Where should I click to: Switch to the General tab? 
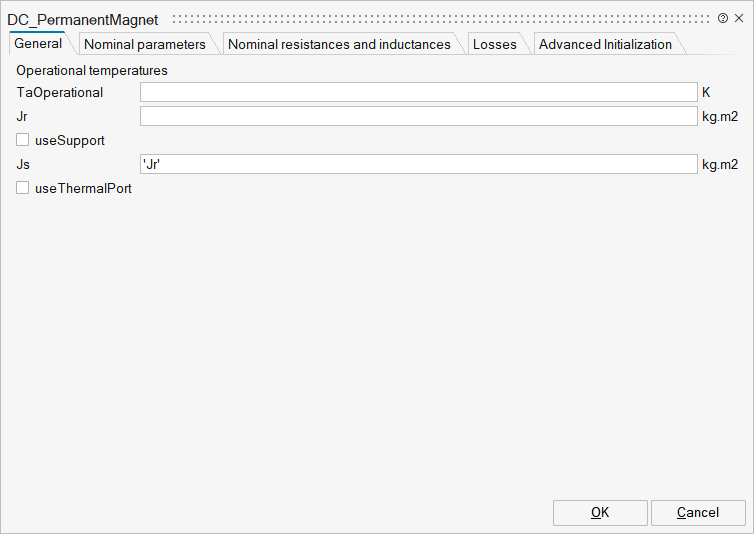pos(38,44)
